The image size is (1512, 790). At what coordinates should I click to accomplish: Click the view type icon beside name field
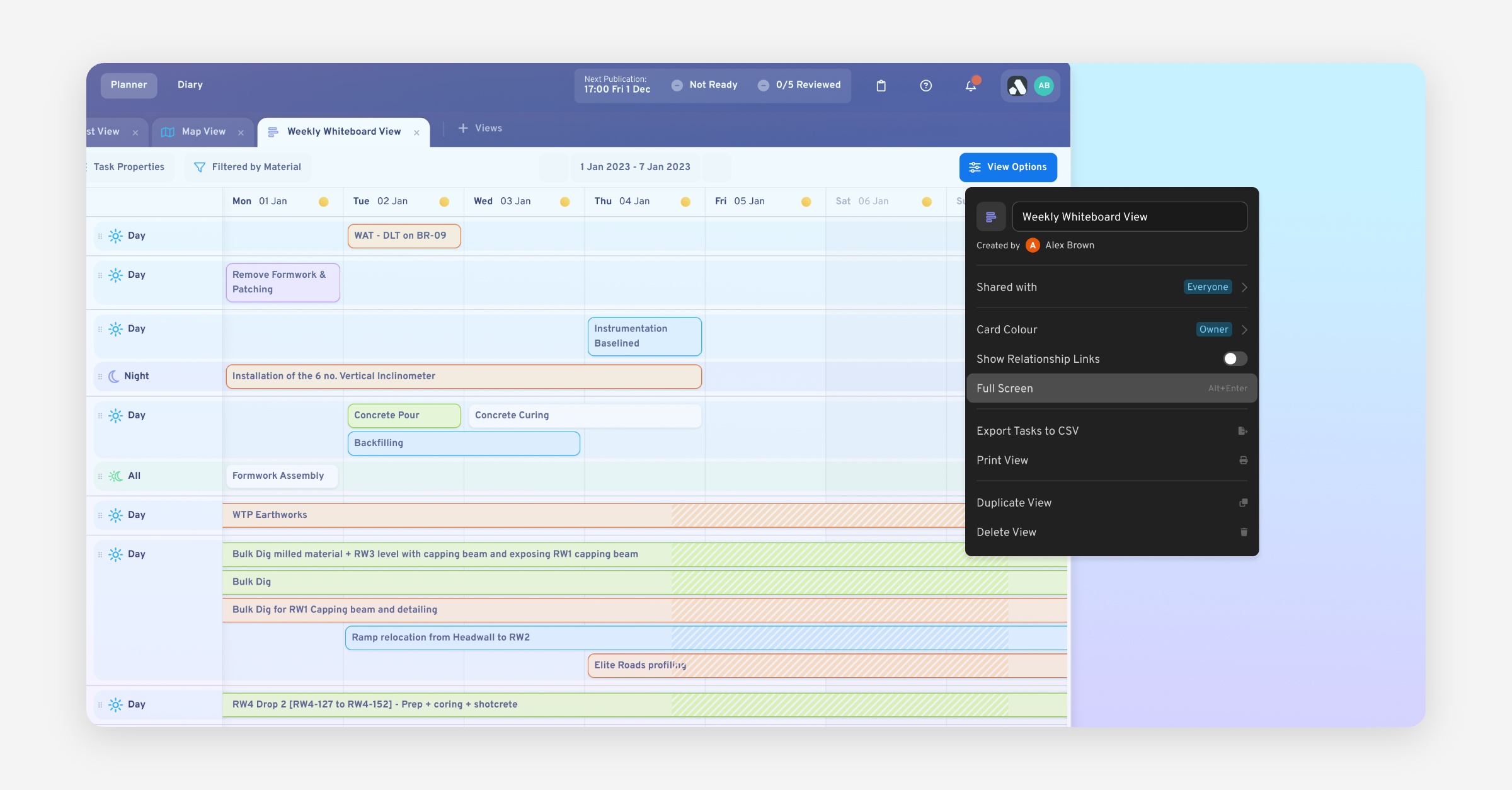(x=990, y=217)
